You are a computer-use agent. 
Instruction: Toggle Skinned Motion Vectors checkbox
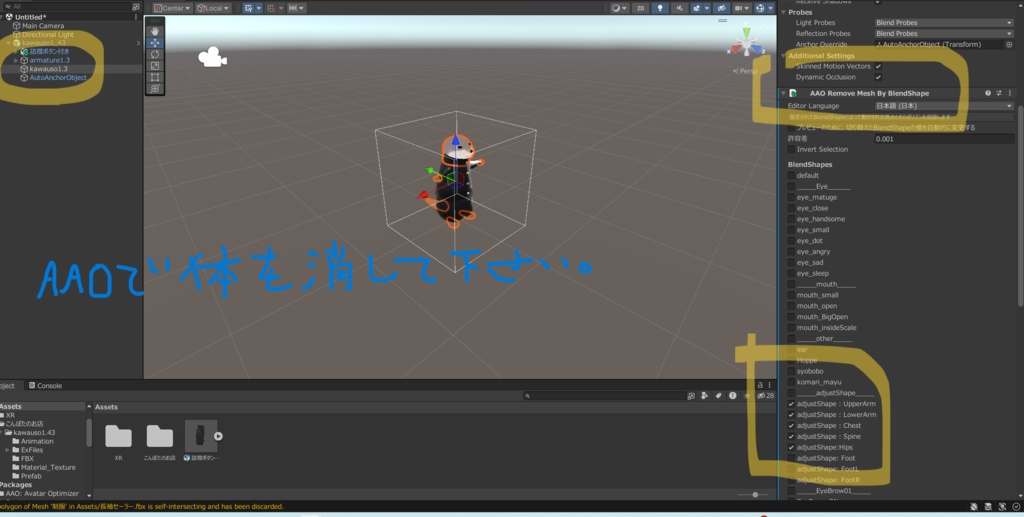point(878,66)
